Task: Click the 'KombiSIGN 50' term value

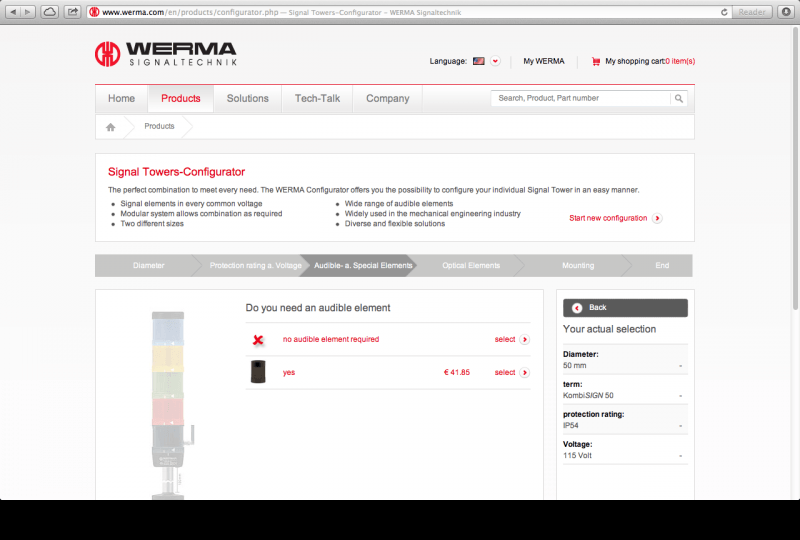Action: coord(588,396)
